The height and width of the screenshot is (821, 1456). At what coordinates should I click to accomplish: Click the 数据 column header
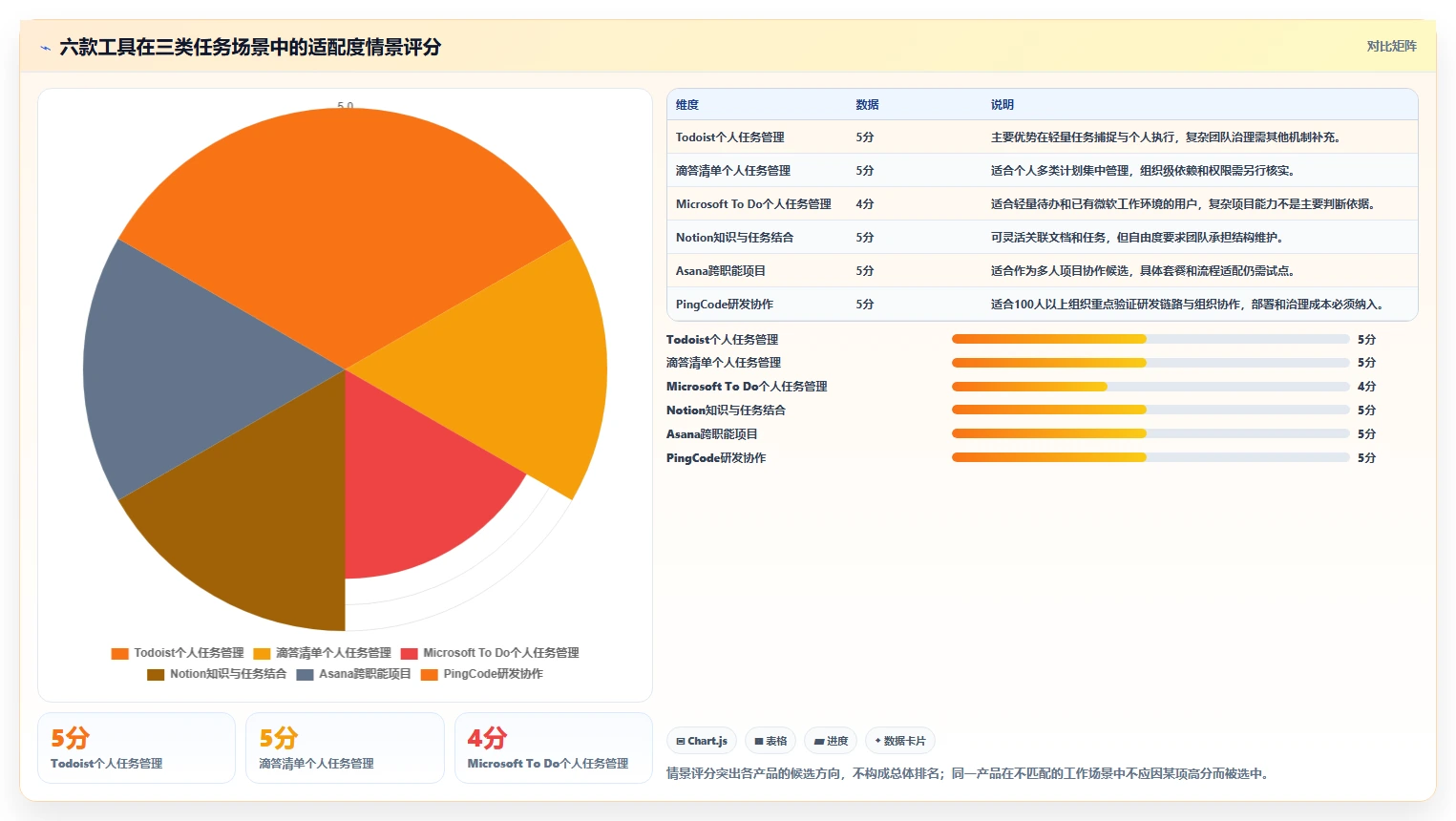pos(867,105)
